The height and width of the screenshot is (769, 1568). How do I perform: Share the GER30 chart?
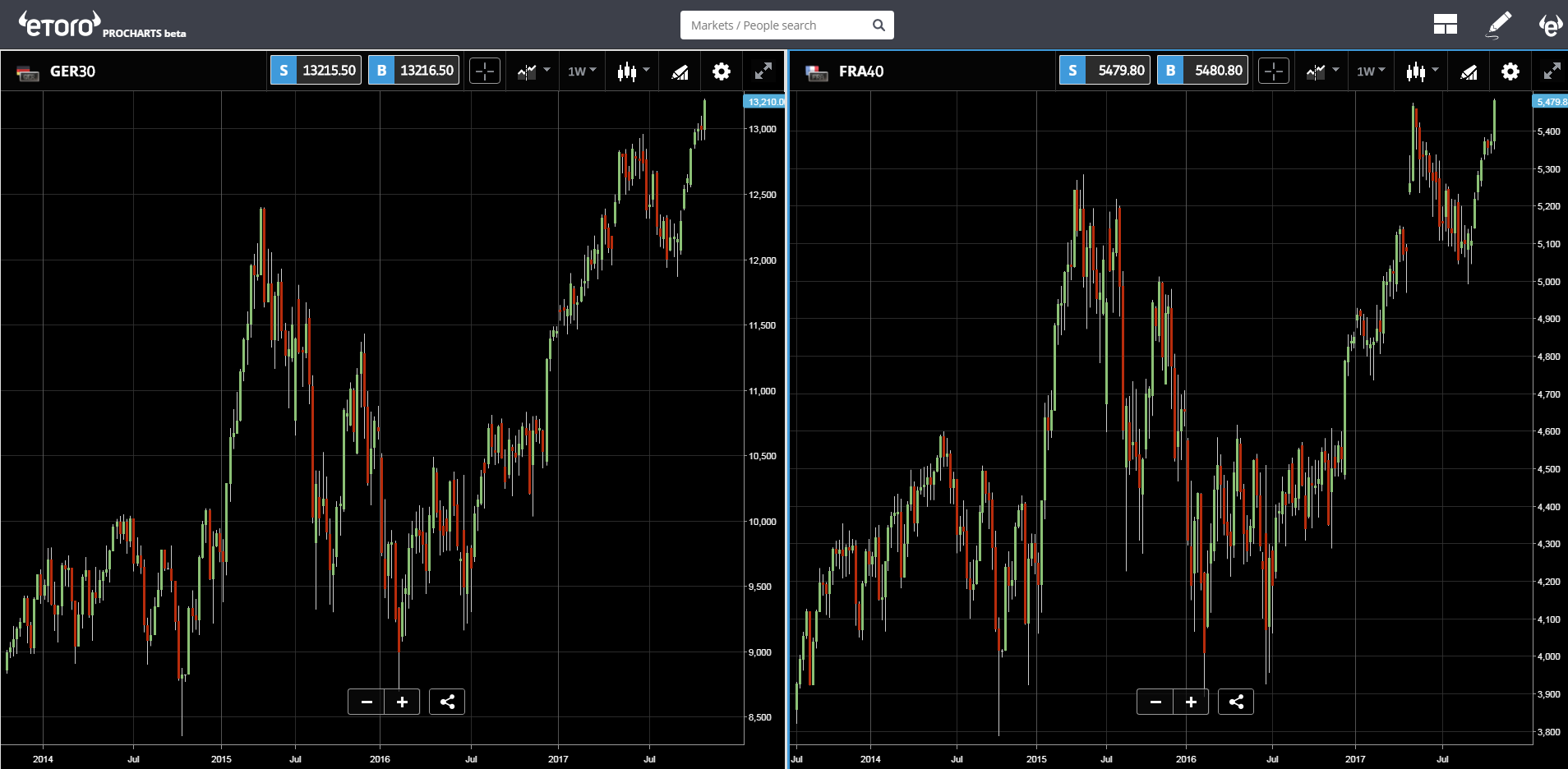pos(447,702)
